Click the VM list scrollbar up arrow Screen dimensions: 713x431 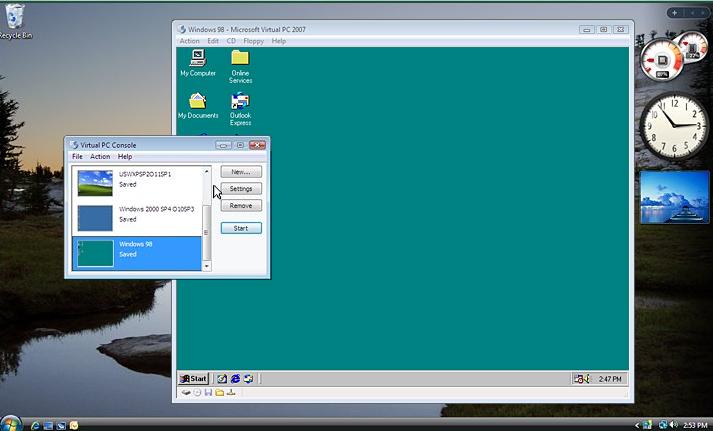pyautogui.click(x=206, y=171)
